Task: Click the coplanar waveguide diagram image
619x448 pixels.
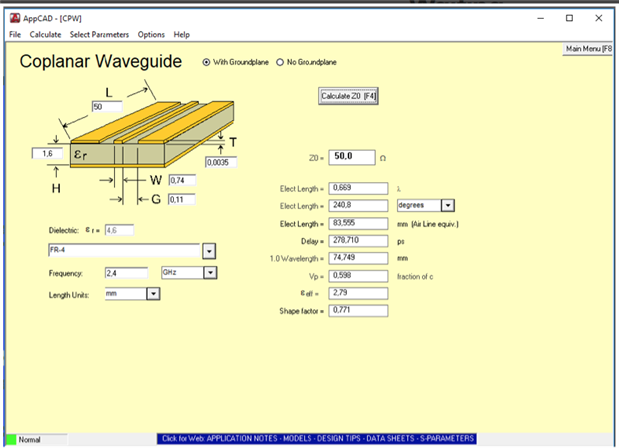Action: click(x=152, y=134)
